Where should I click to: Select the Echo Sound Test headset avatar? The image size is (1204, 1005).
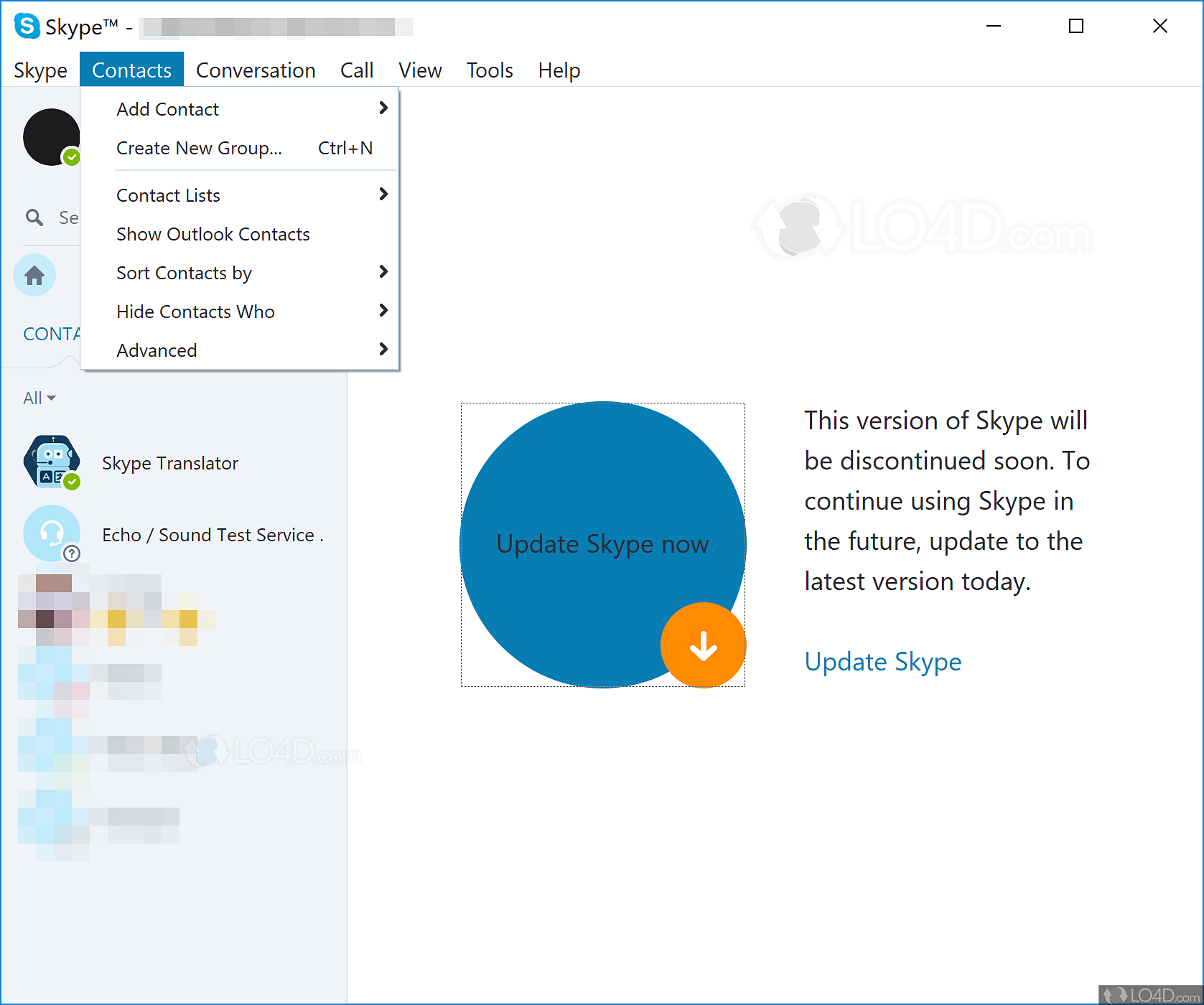[51, 533]
